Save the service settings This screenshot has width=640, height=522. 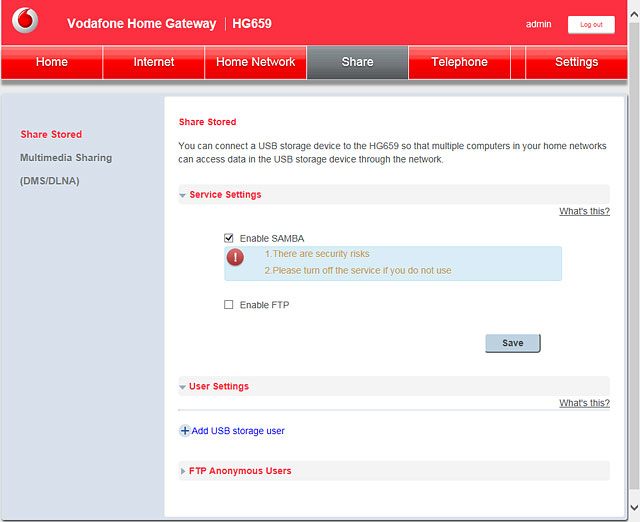pos(513,343)
